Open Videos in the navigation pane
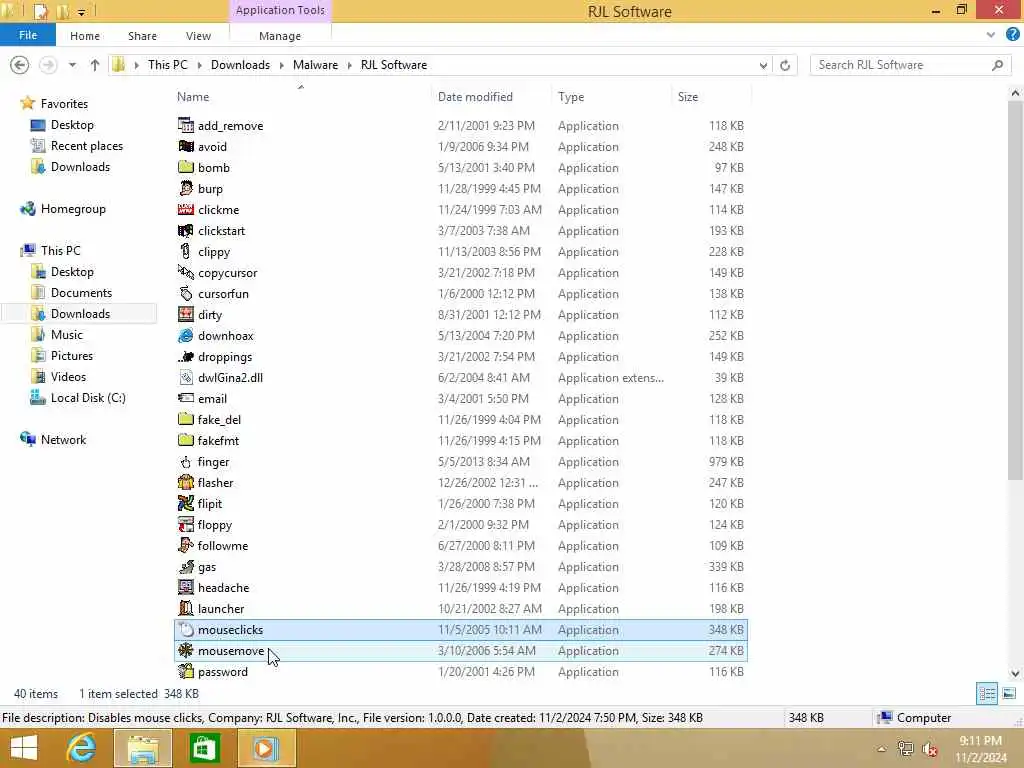 [x=68, y=377]
